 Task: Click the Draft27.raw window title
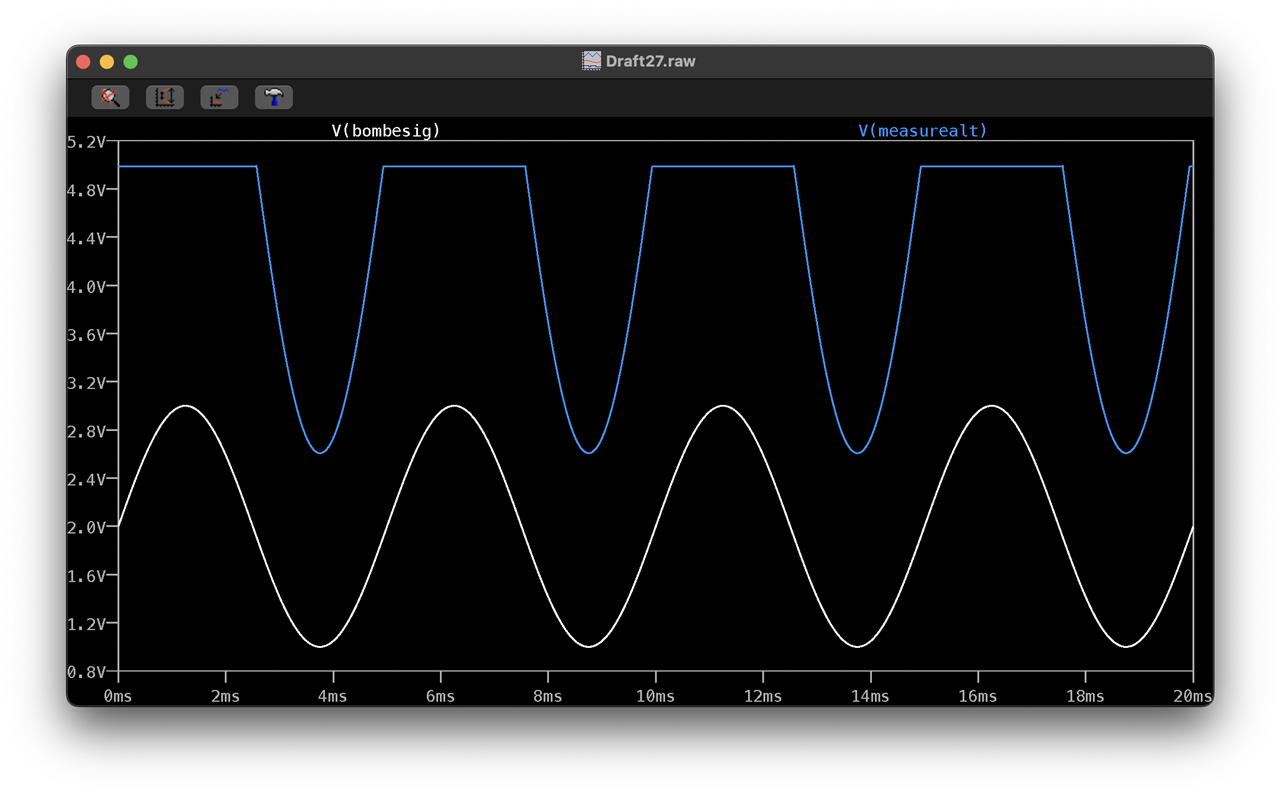click(651, 61)
